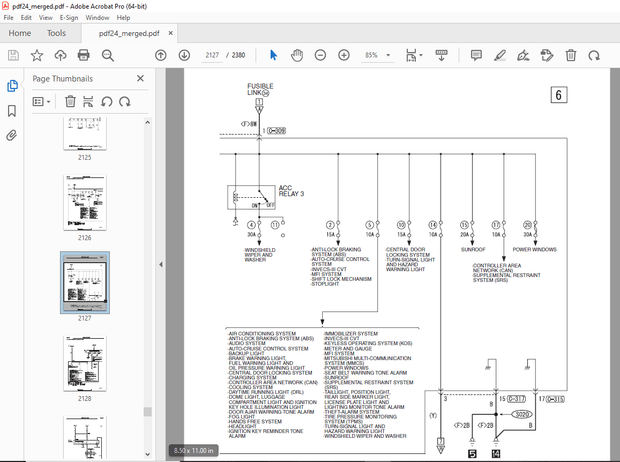Zoom out with minus button
The height and width of the screenshot is (462, 620).
(x=320, y=55)
